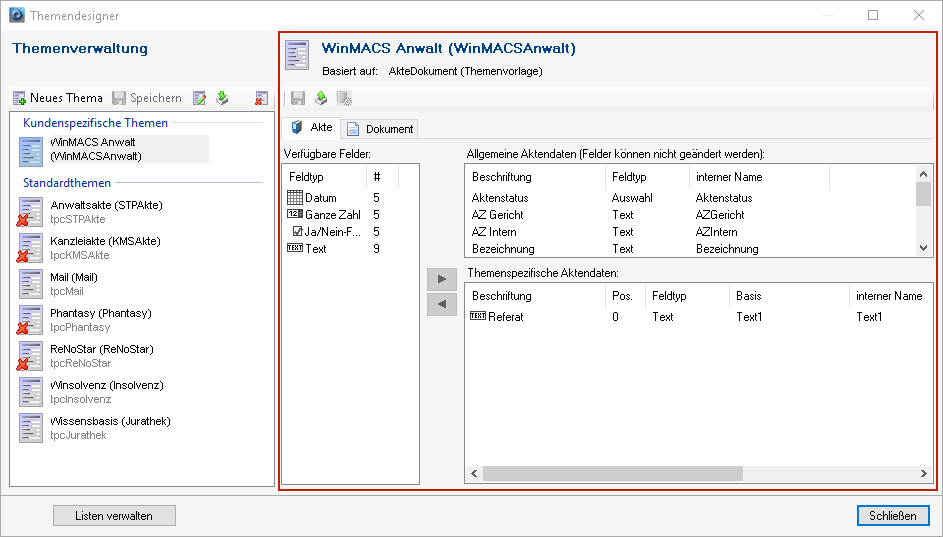
Task: Open Listen verwalten
Action: click(114, 516)
